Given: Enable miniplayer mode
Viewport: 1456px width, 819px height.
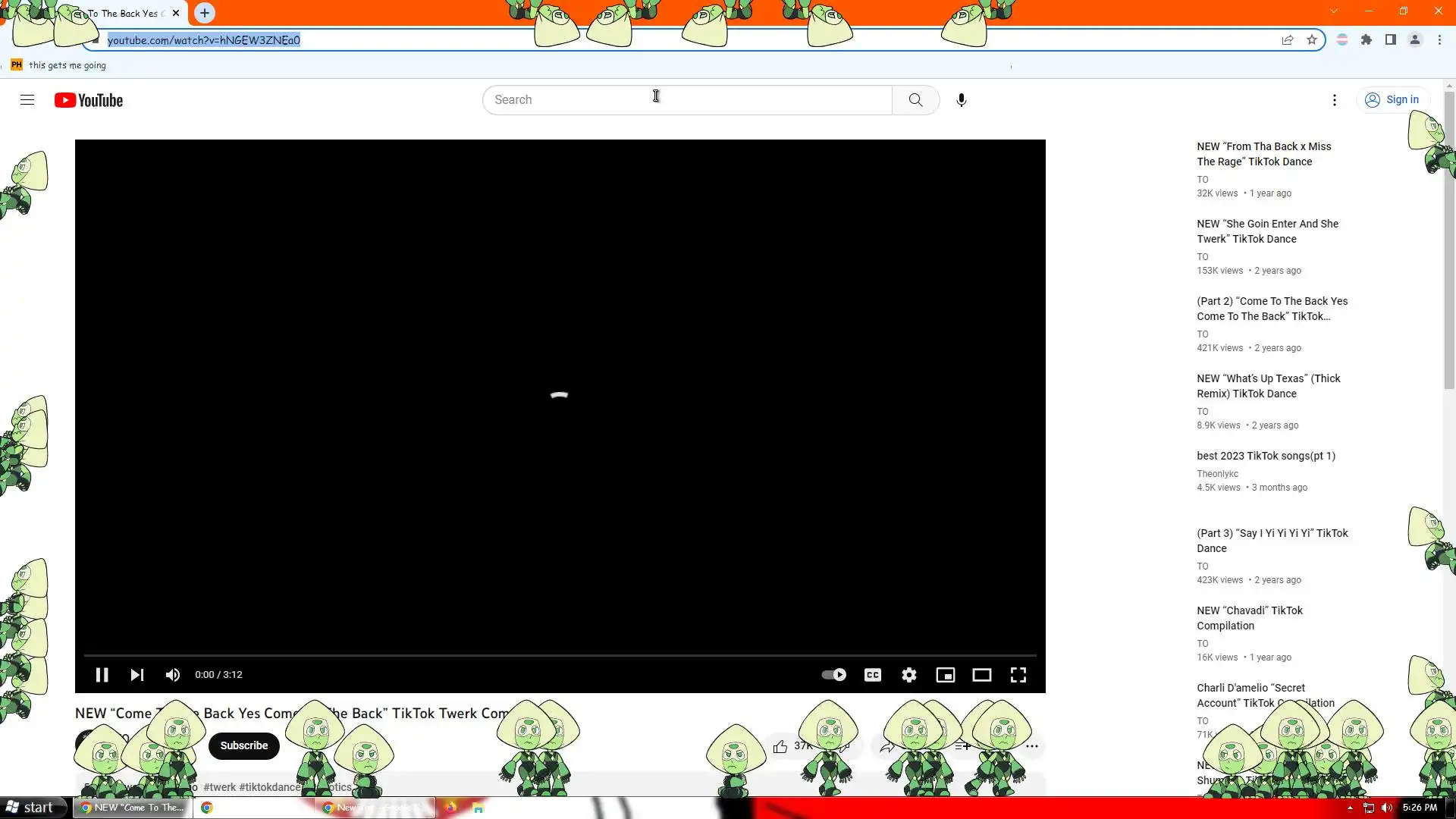Looking at the screenshot, I should click(945, 675).
